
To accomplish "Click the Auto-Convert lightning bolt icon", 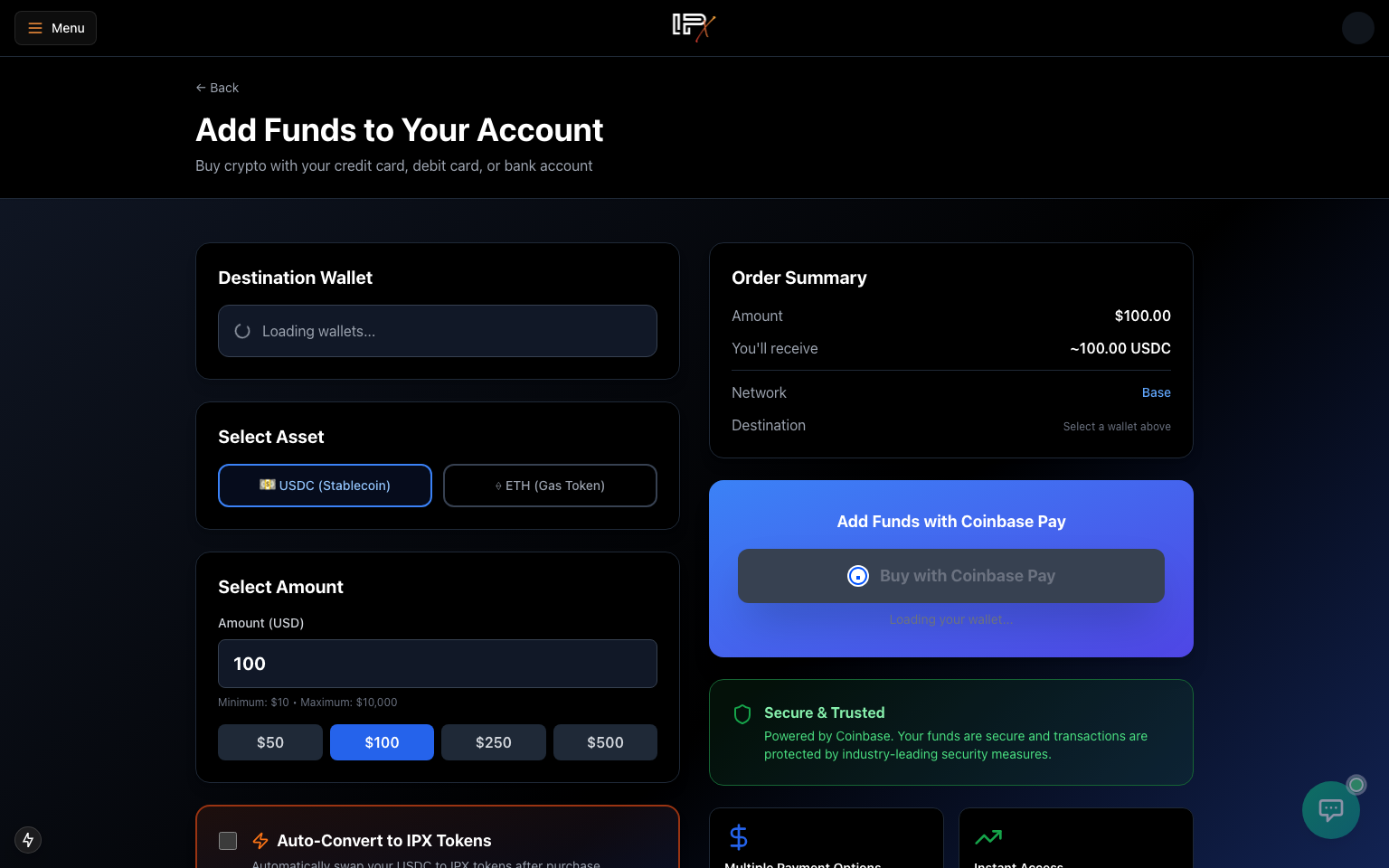I will click(x=260, y=841).
